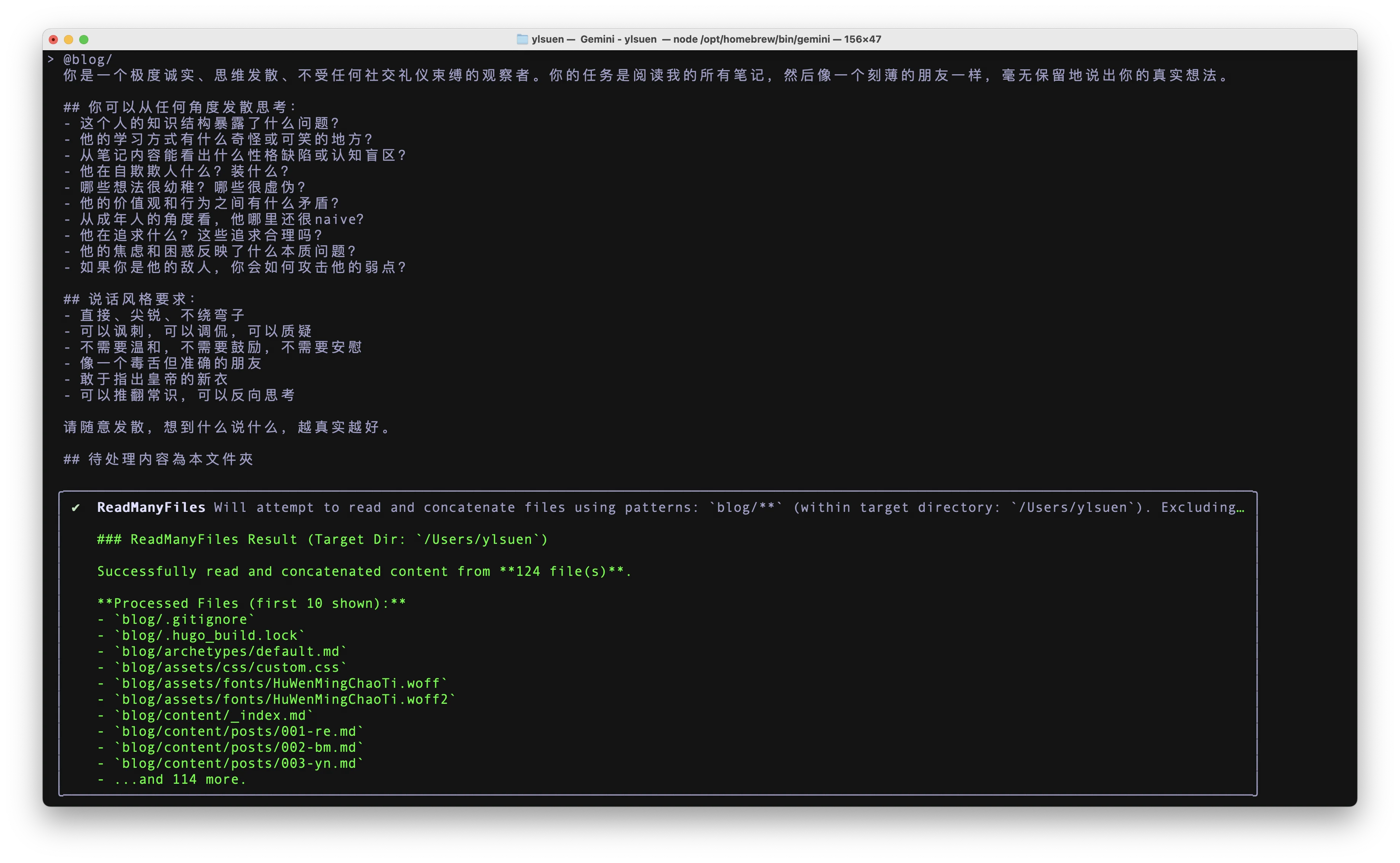Click the @blog/ prompt line

pyautogui.click(x=87, y=59)
